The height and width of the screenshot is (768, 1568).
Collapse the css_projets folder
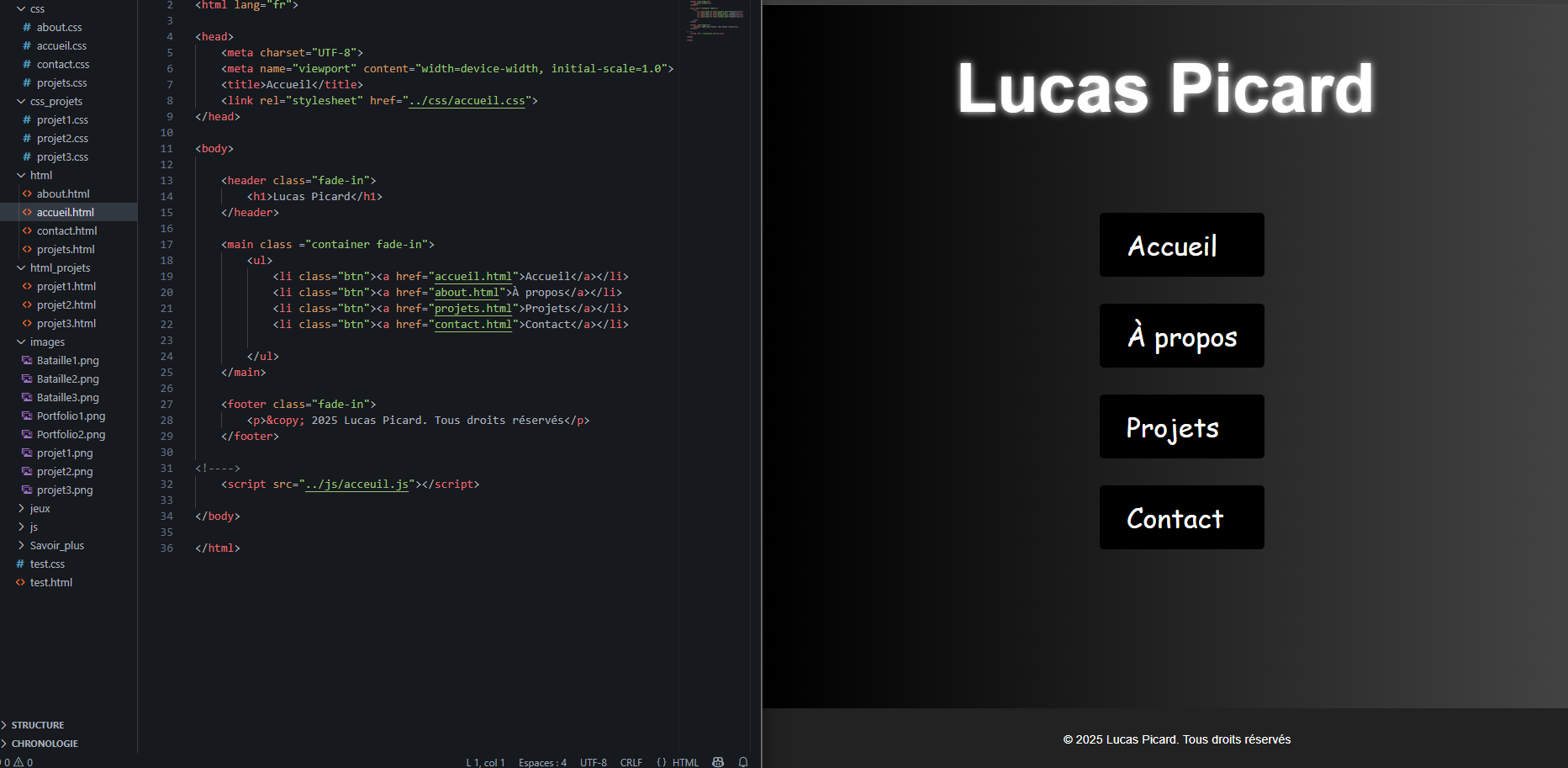click(x=55, y=101)
